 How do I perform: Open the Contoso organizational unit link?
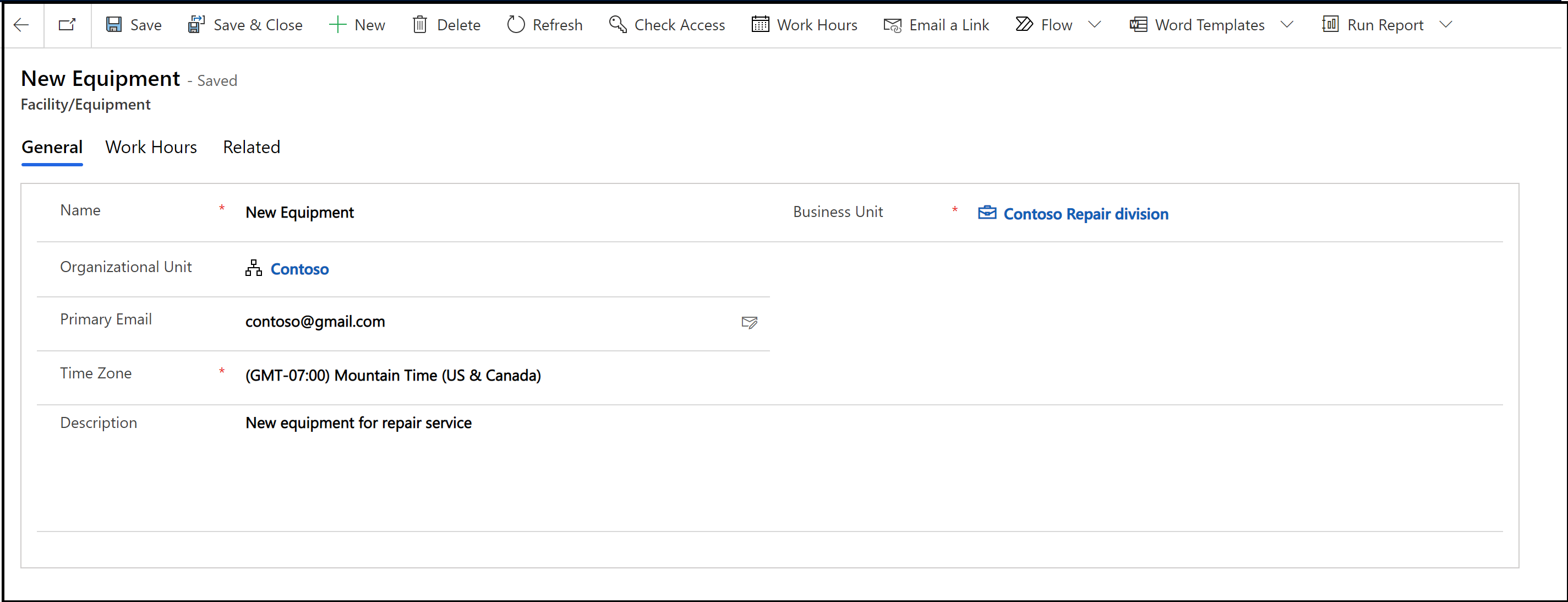pyautogui.click(x=300, y=269)
